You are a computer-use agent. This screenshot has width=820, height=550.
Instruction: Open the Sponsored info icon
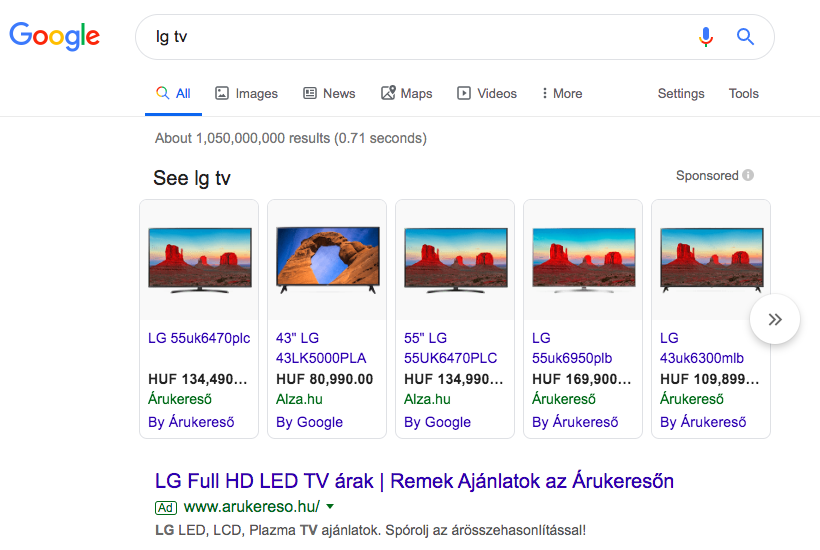point(748,175)
